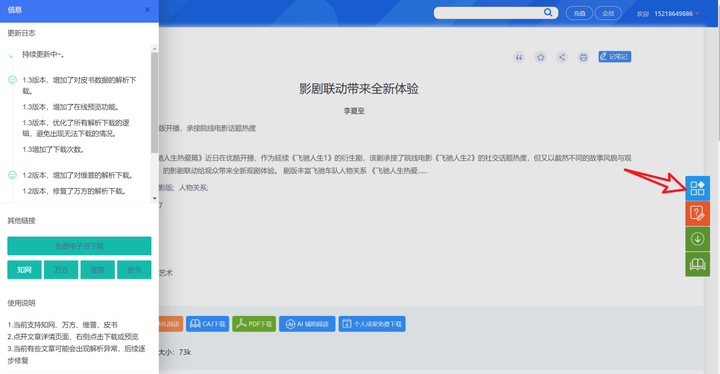Click article title 影剧联动带来全新体验
The image size is (720, 374).
click(359, 89)
